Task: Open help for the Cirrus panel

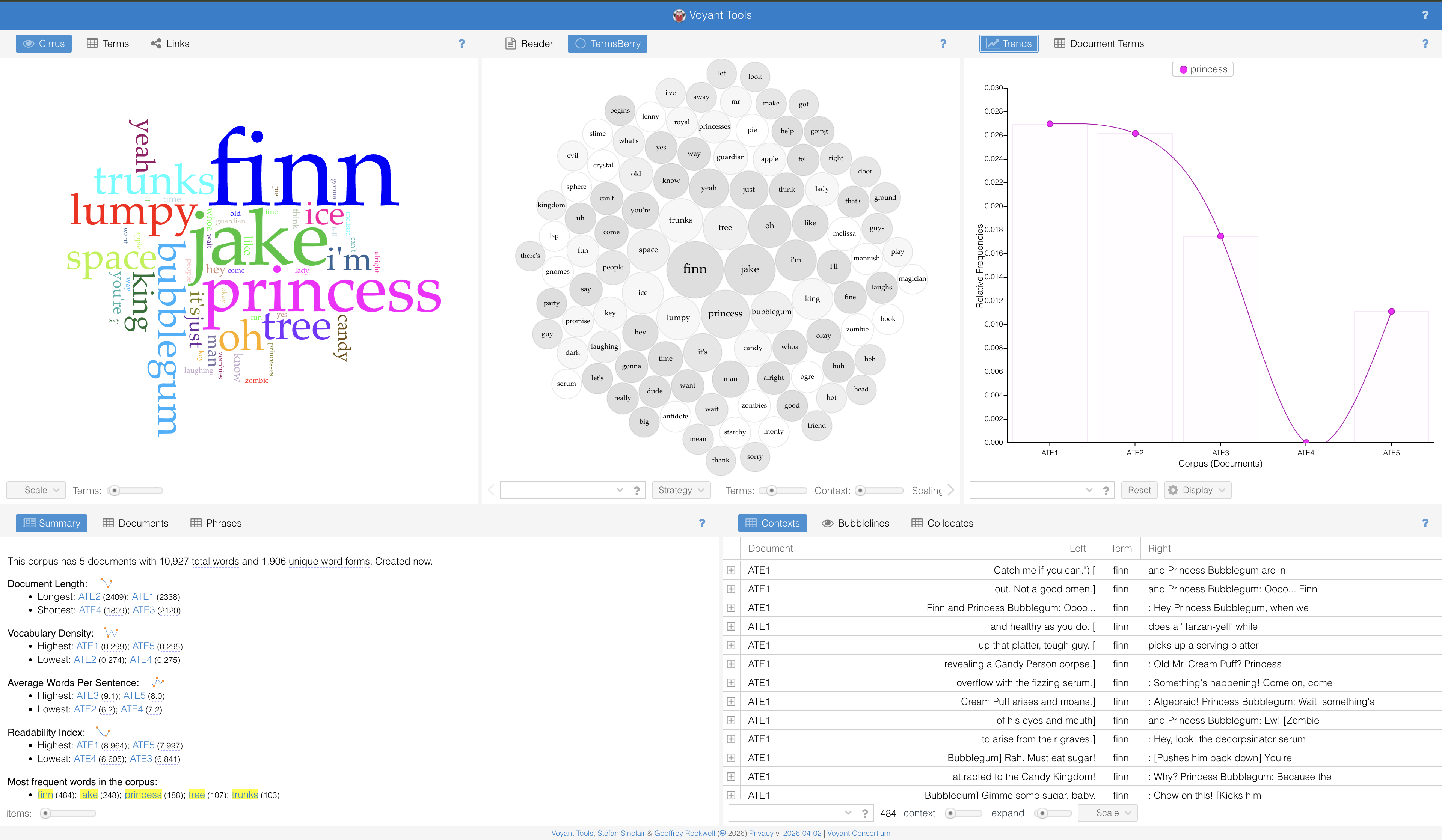Action: pos(462,44)
